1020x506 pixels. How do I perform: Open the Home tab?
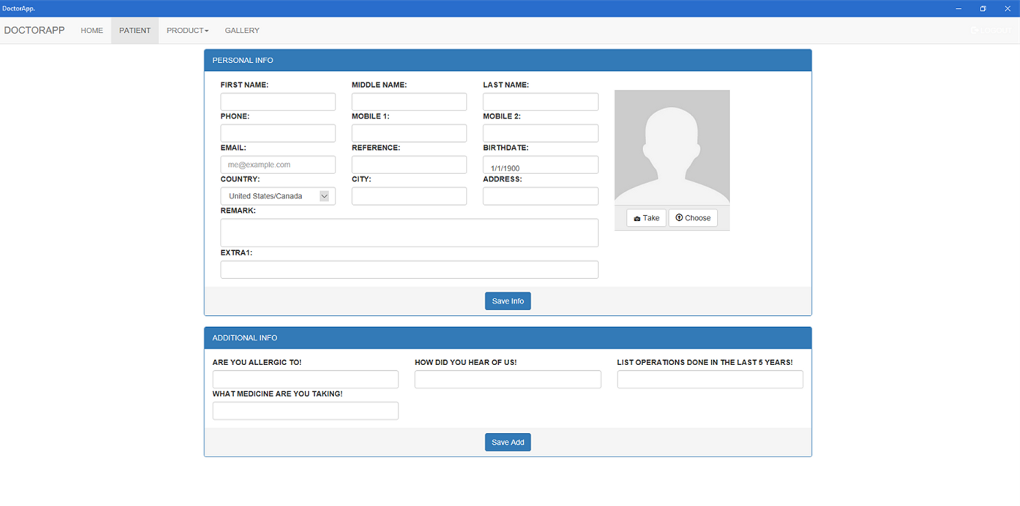pos(92,31)
